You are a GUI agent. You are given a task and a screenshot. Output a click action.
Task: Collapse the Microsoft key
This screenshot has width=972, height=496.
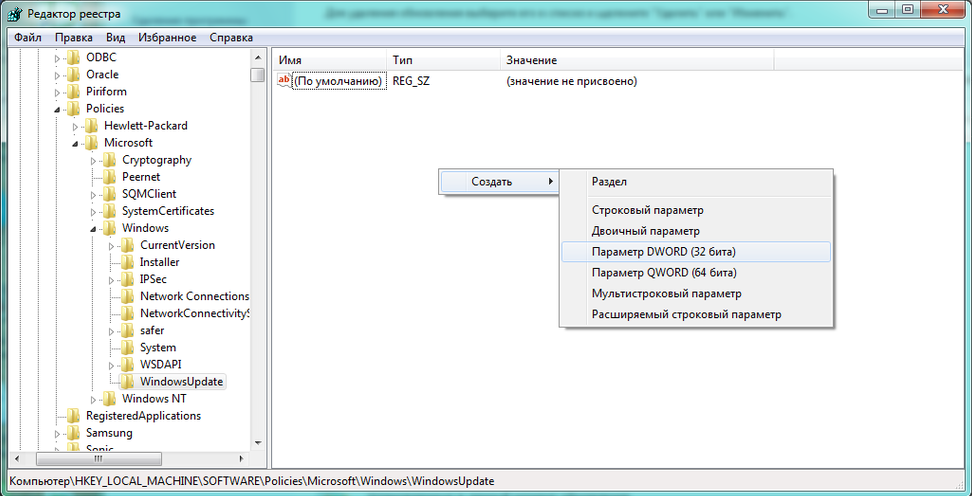point(76,143)
